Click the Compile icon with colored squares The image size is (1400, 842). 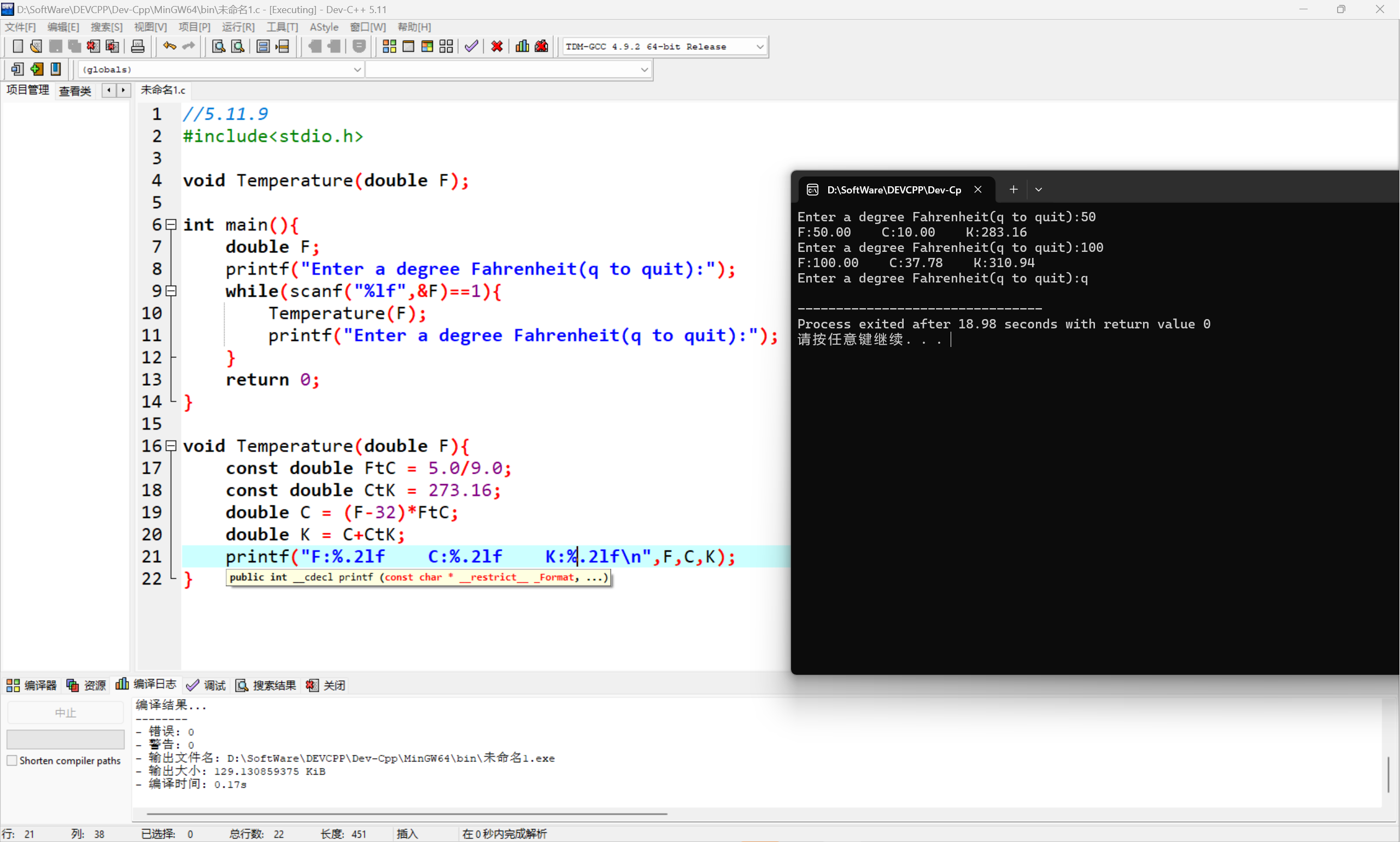[x=389, y=46]
